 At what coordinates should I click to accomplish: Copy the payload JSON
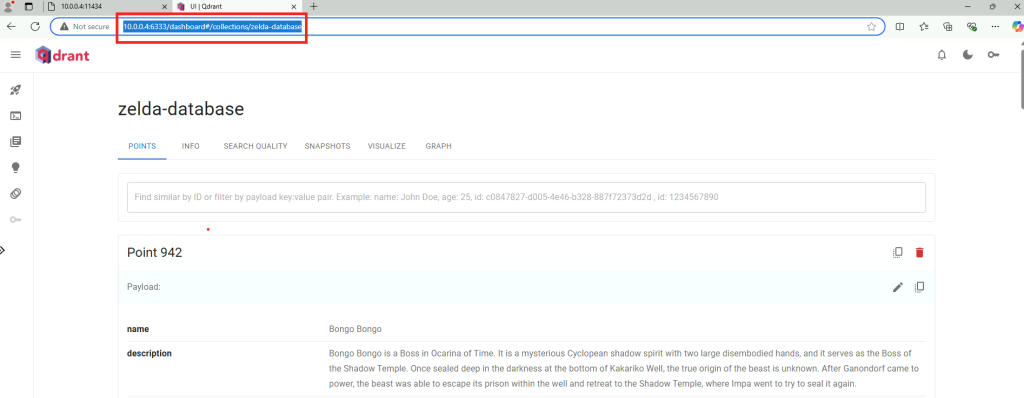point(920,287)
